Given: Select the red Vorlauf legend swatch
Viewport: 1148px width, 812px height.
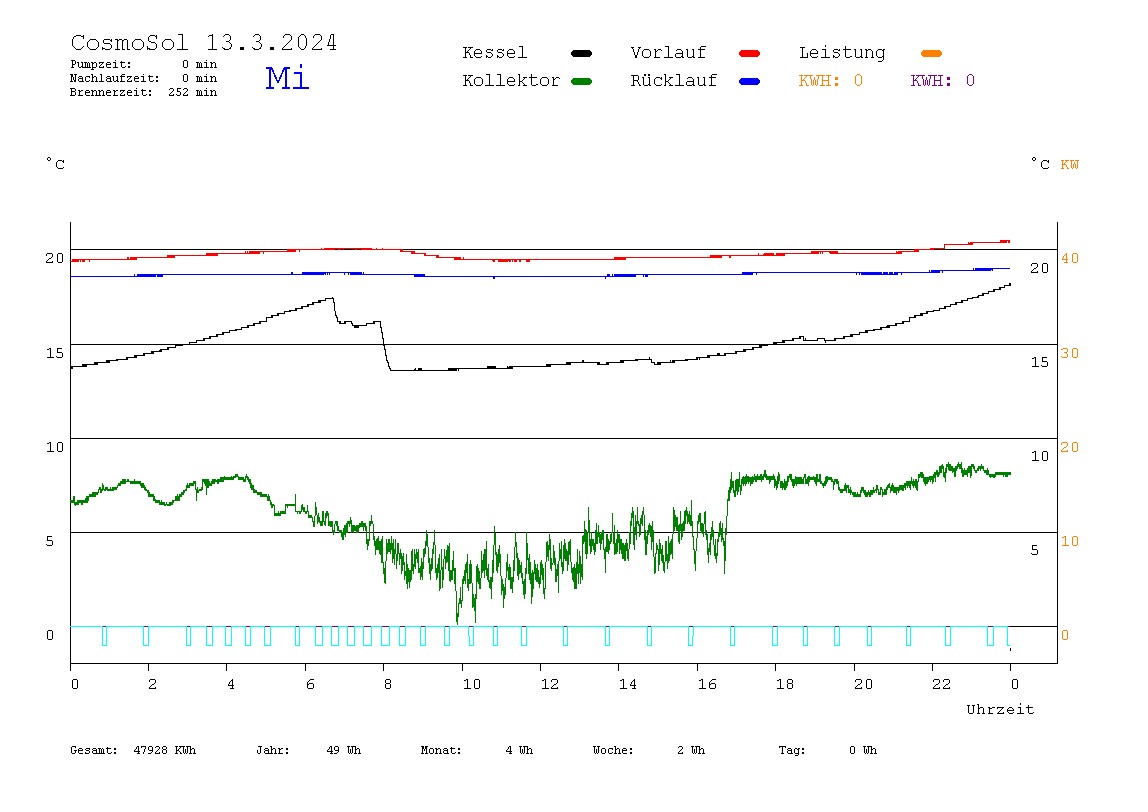Looking at the screenshot, I should pyautogui.click(x=750, y=53).
